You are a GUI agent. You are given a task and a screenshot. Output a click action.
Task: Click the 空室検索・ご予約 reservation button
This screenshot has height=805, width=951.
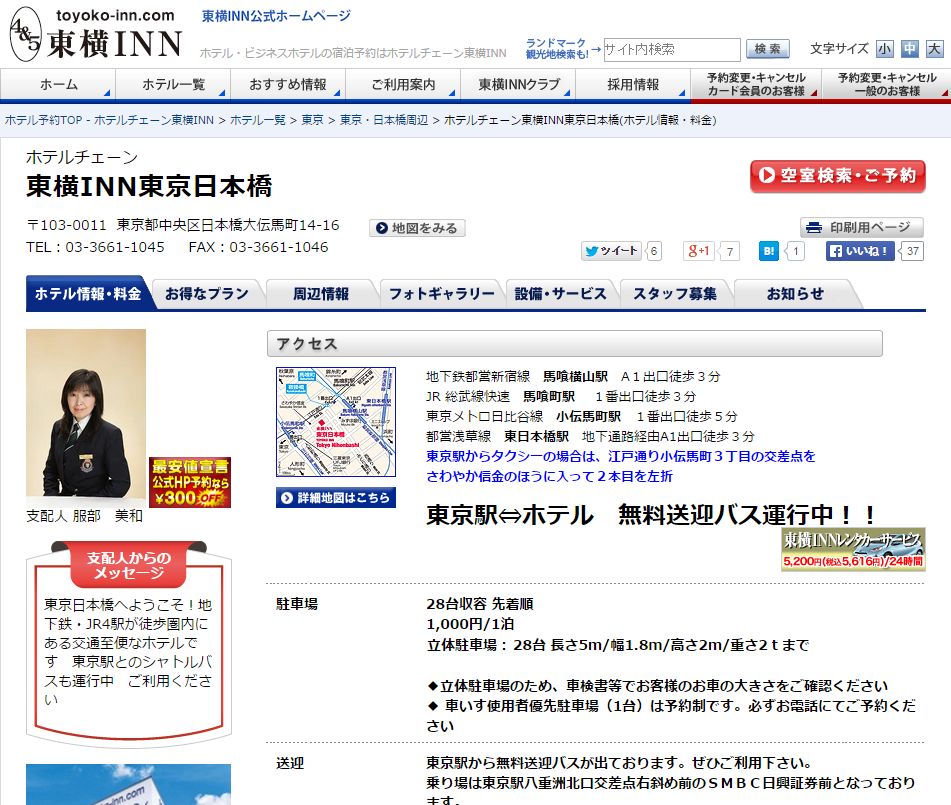(x=838, y=176)
